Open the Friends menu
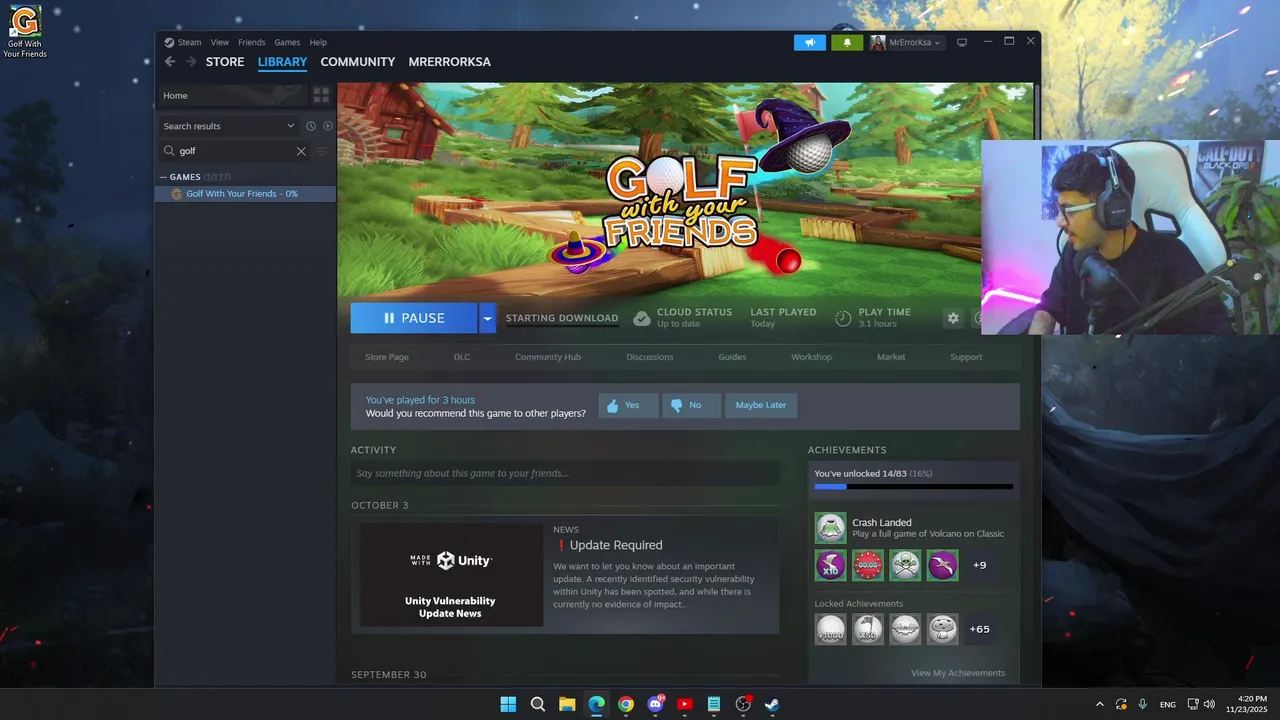Screen dimensions: 1280x720 pos(252,43)
